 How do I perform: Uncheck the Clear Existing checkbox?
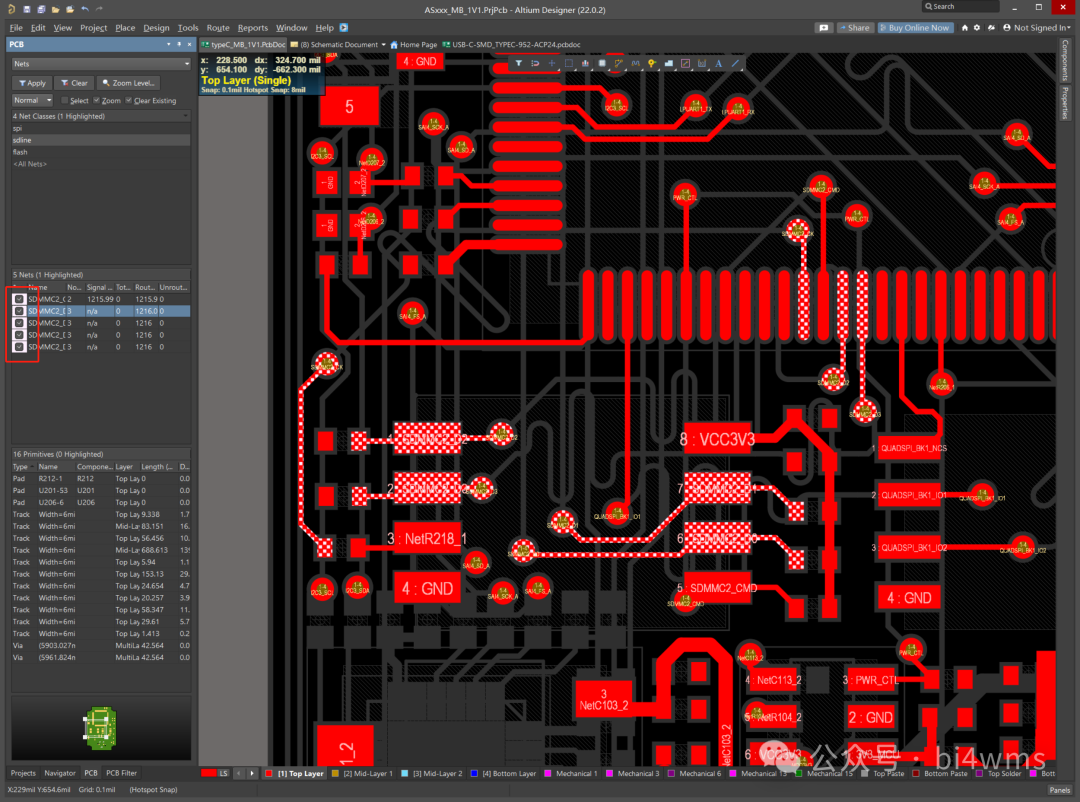click(128, 100)
